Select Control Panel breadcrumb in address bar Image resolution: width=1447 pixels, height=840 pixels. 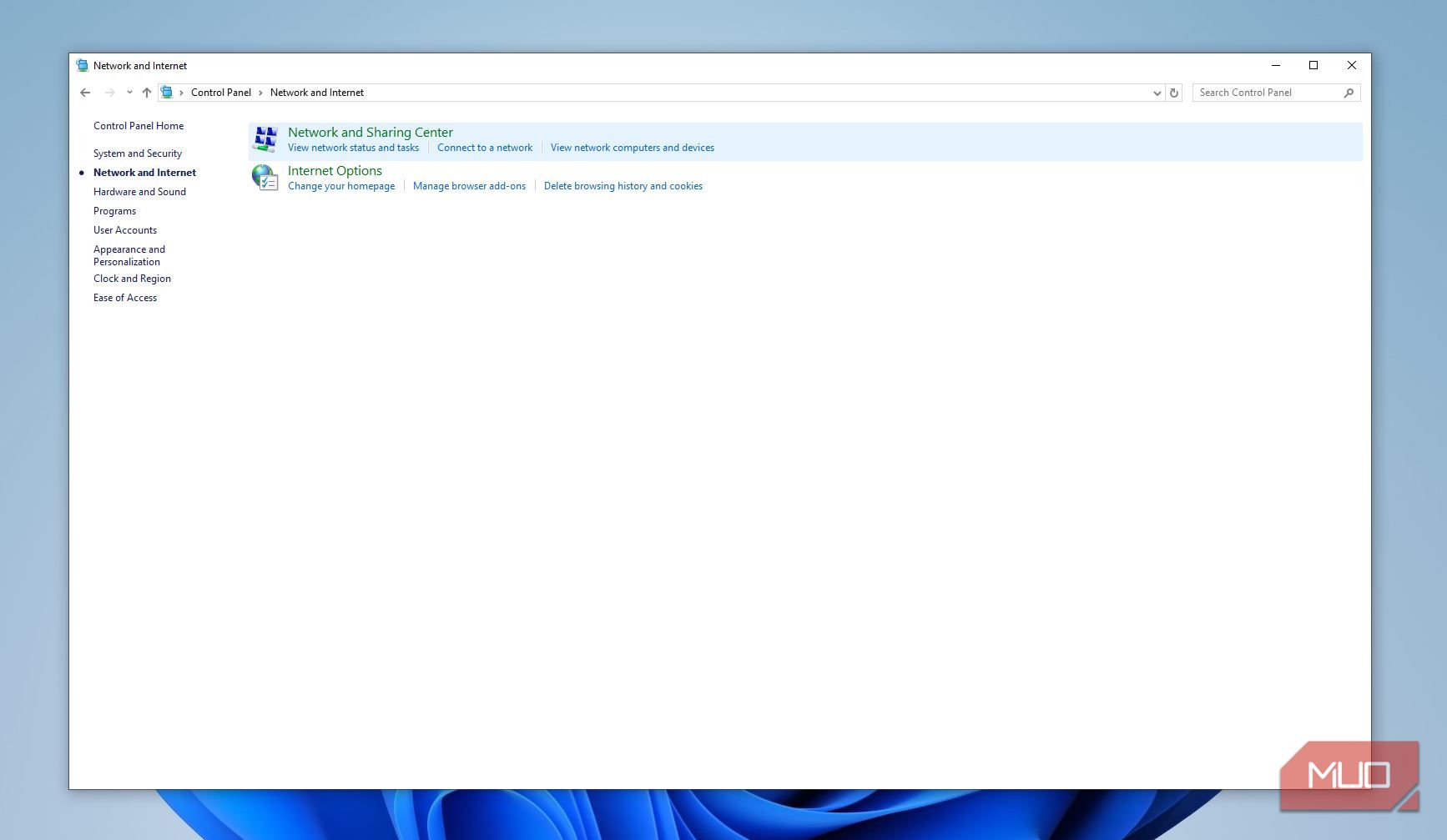221,93
